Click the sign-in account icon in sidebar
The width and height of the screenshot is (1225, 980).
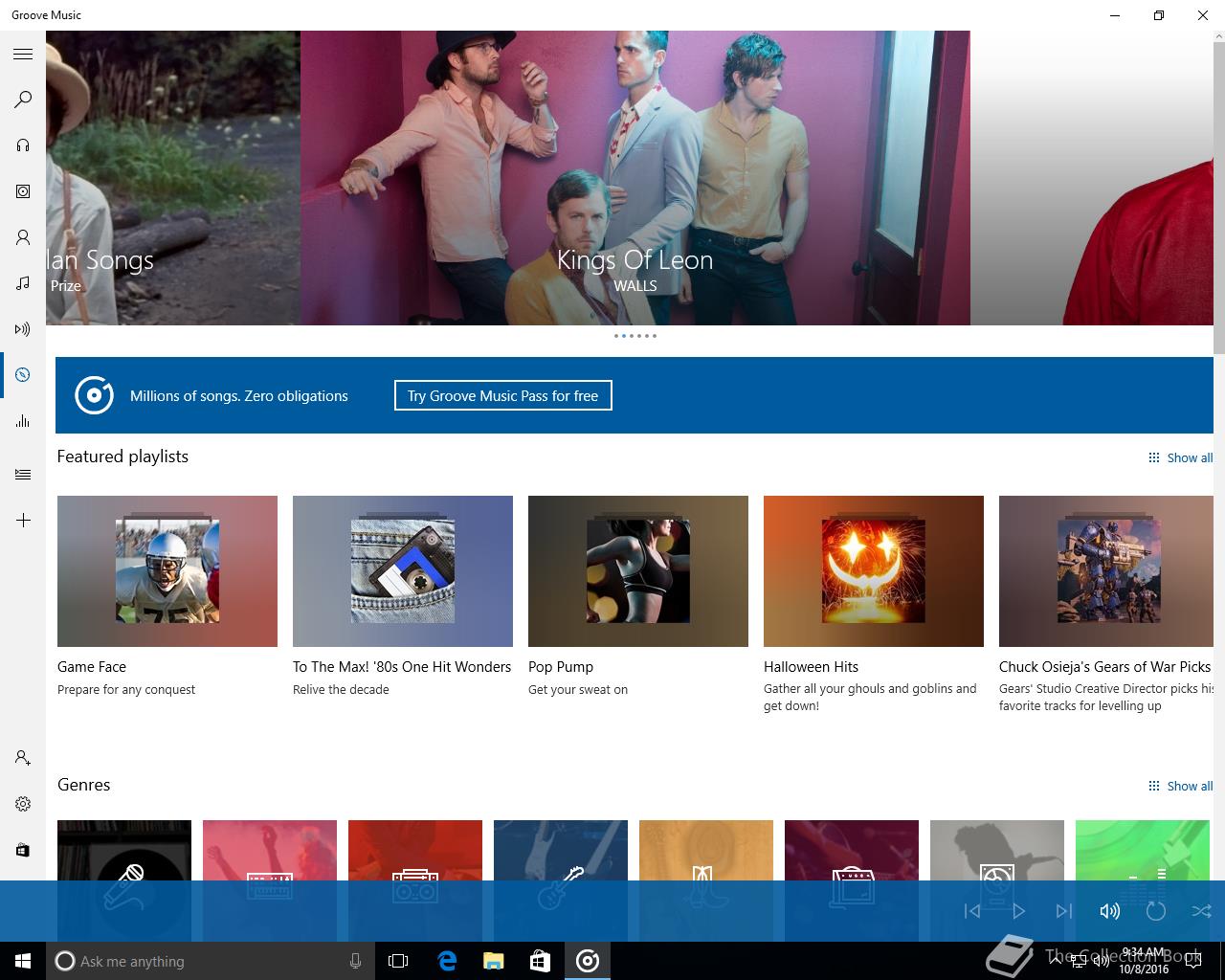[23, 758]
